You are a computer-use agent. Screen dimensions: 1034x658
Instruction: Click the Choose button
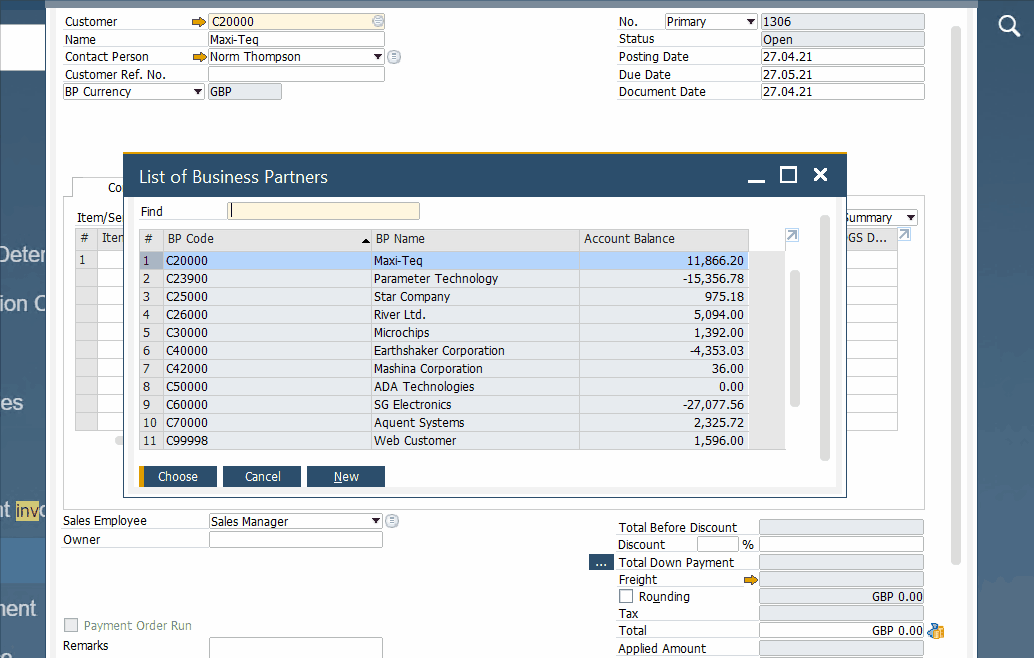tap(177, 476)
